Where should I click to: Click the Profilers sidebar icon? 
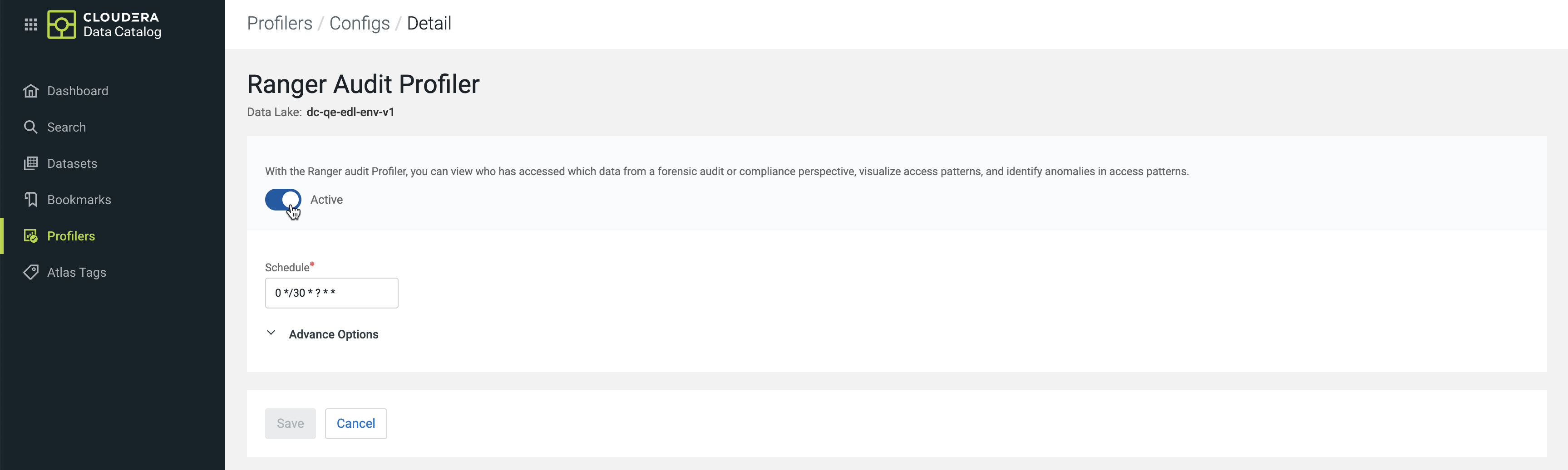click(30, 236)
